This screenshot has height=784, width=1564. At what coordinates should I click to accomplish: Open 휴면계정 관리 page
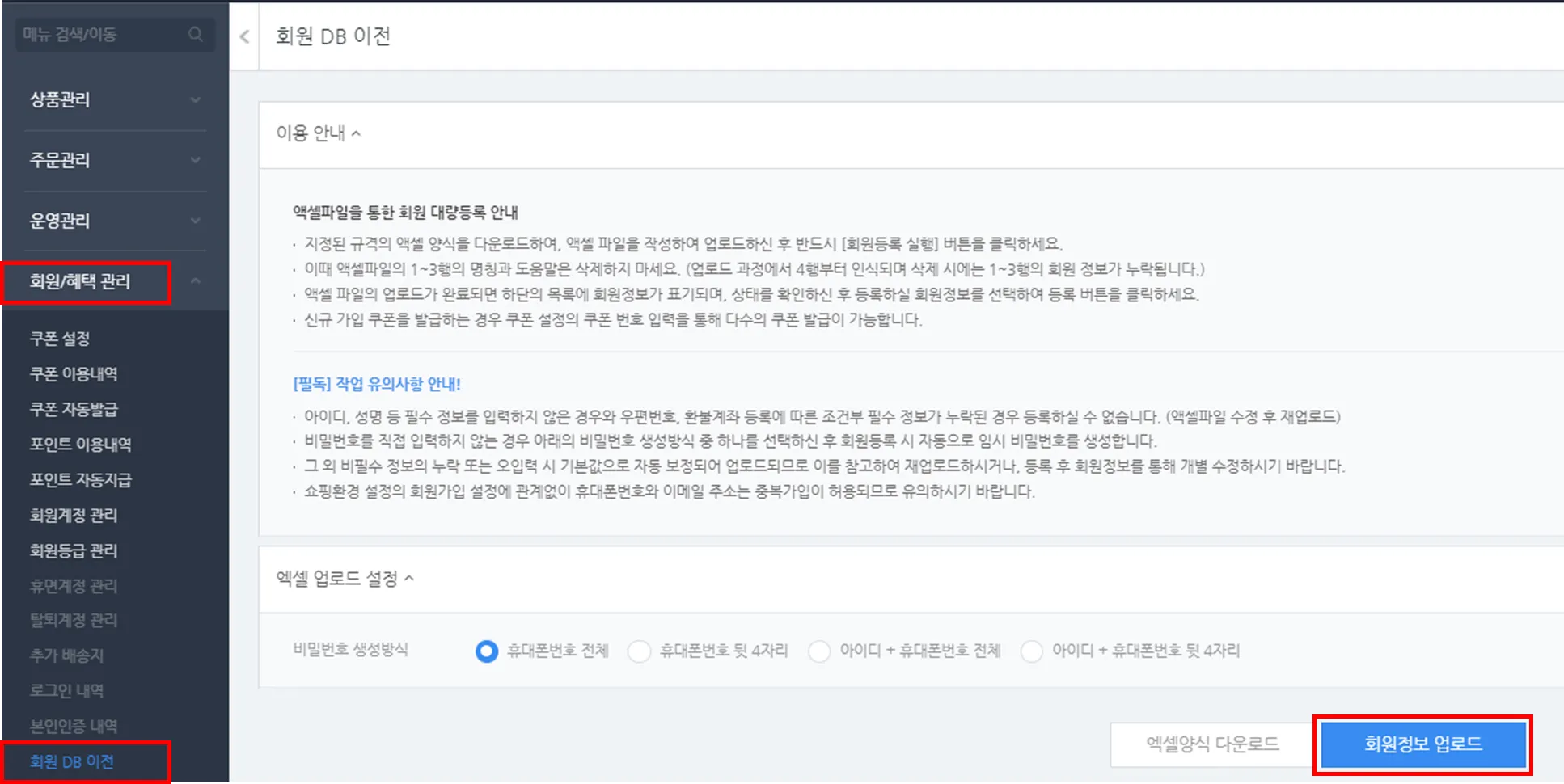(x=74, y=585)
